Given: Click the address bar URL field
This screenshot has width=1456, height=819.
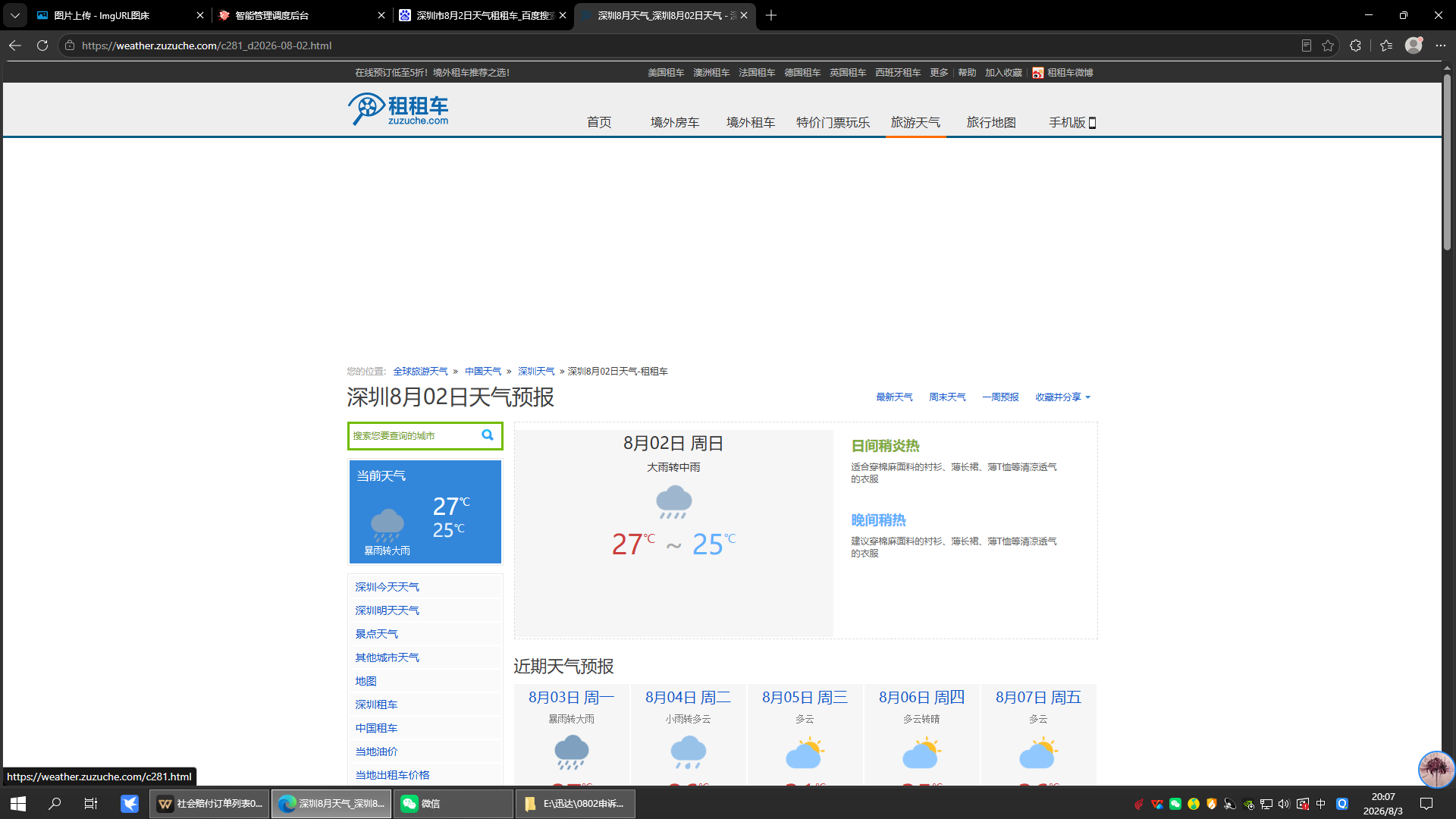Looking at the screenshot, I should coord(682,45).
